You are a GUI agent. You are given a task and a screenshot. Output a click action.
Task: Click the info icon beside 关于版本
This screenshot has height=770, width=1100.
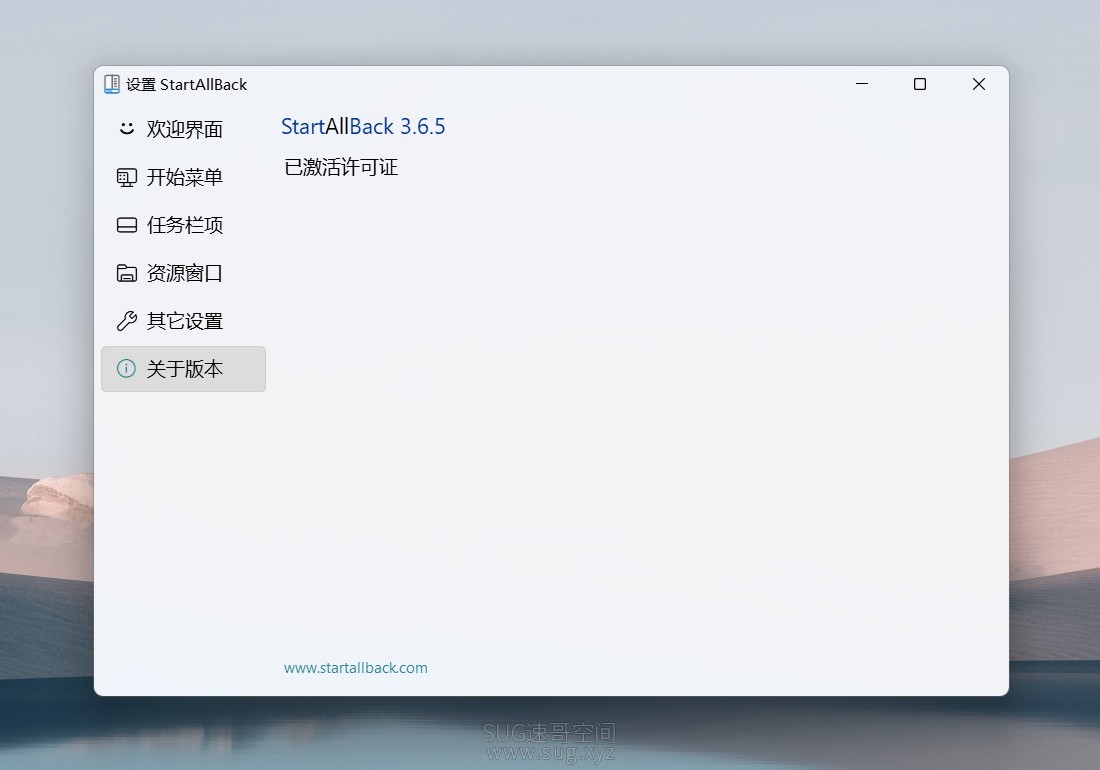126,368
